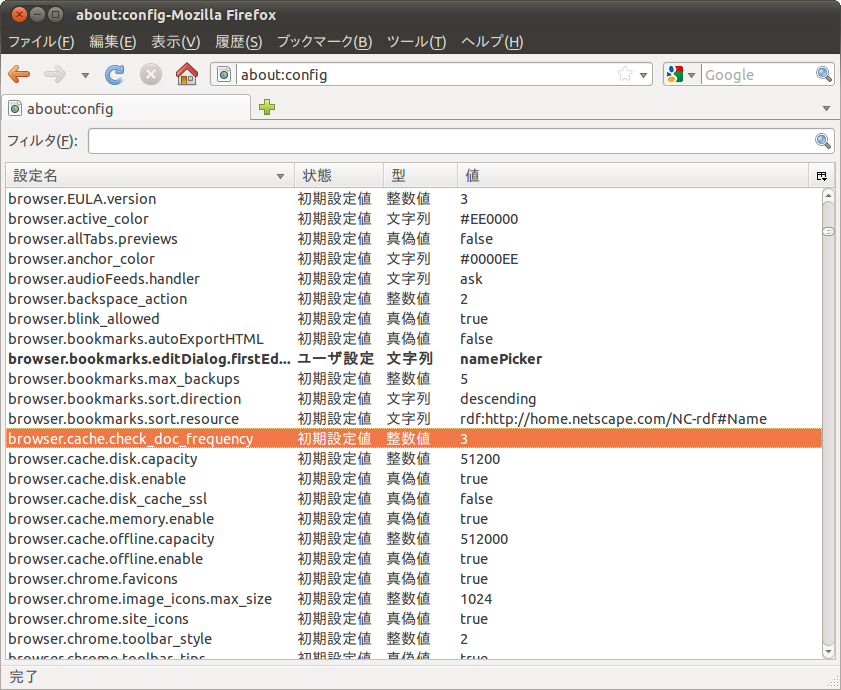This screenshot has height=690, width=841.
Task: Go to Home with the house icon
Action: coord(187,74)
